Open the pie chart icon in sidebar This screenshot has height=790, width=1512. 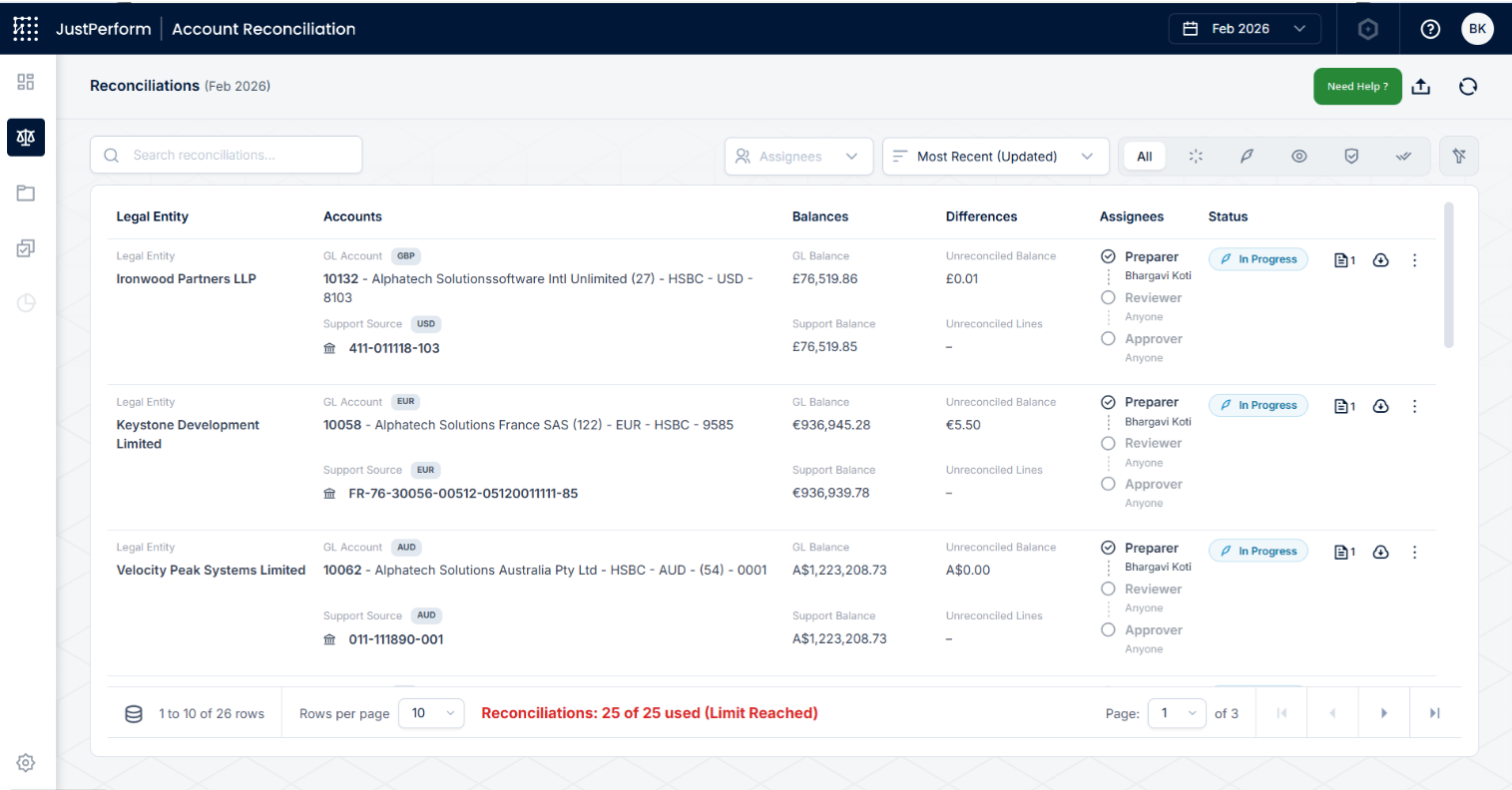click(x=26, y=302)
